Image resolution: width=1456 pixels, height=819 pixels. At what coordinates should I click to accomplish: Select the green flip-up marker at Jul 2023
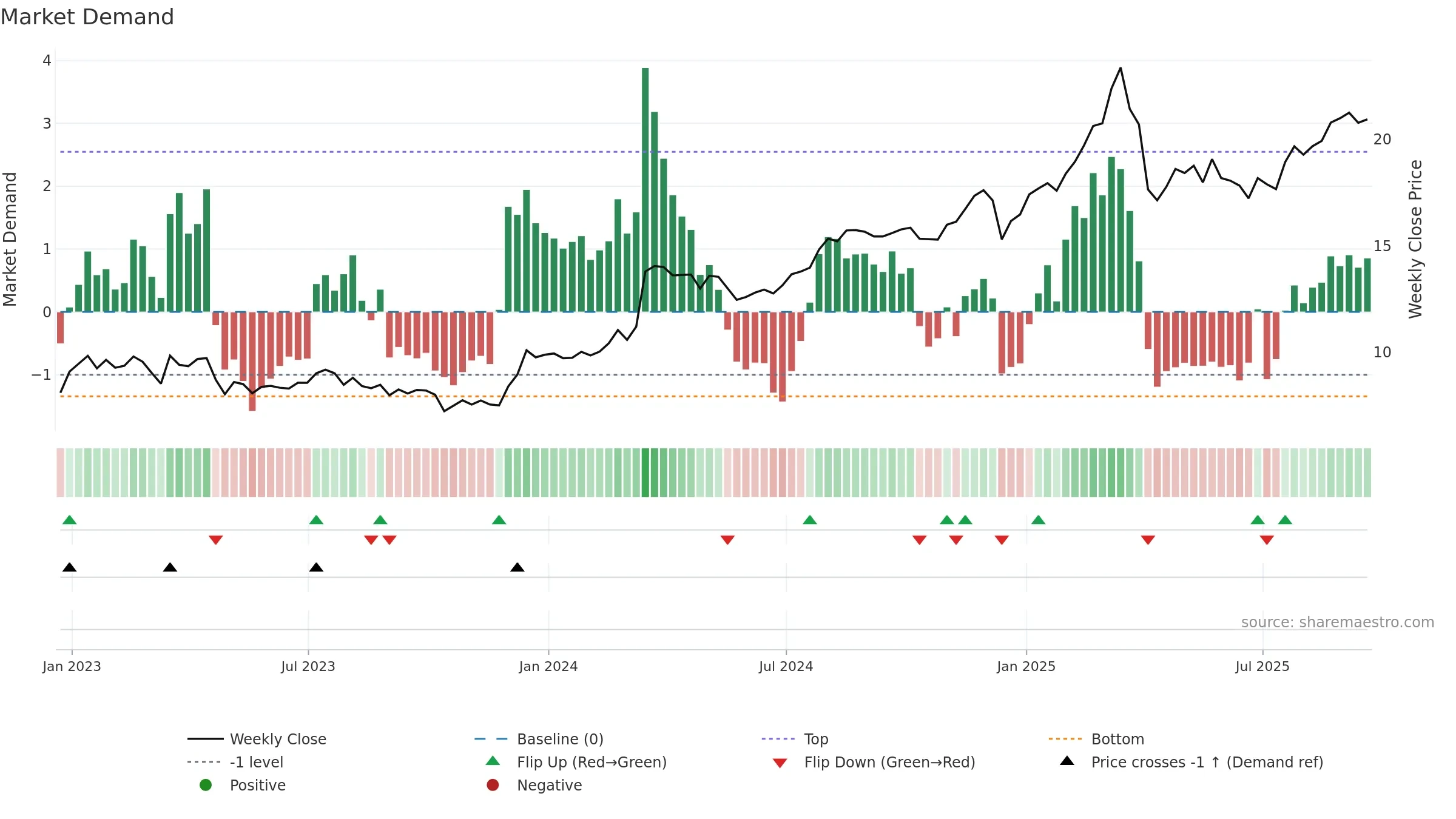click(x=316, y=520)
